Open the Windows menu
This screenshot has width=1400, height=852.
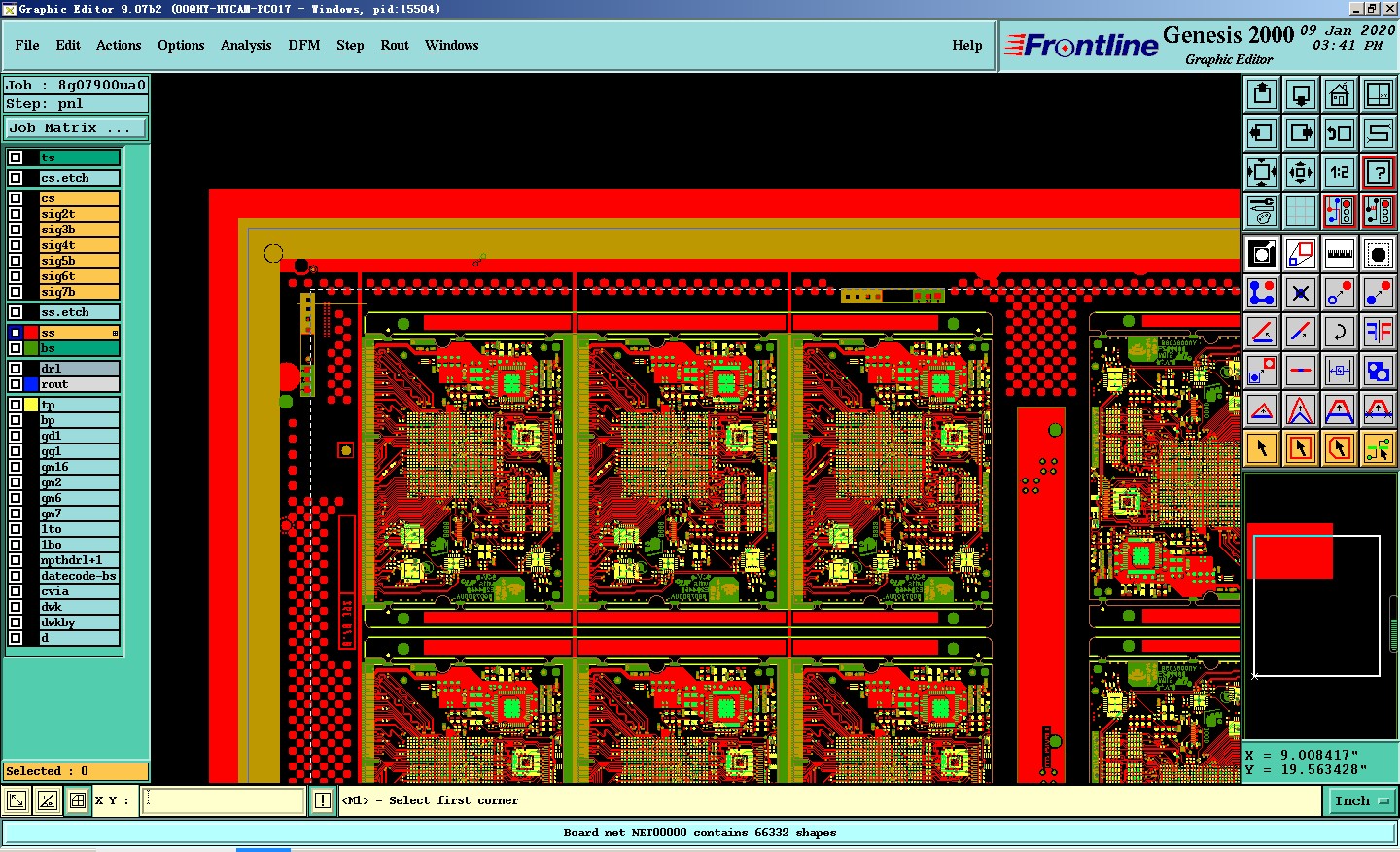click(452, 45)
